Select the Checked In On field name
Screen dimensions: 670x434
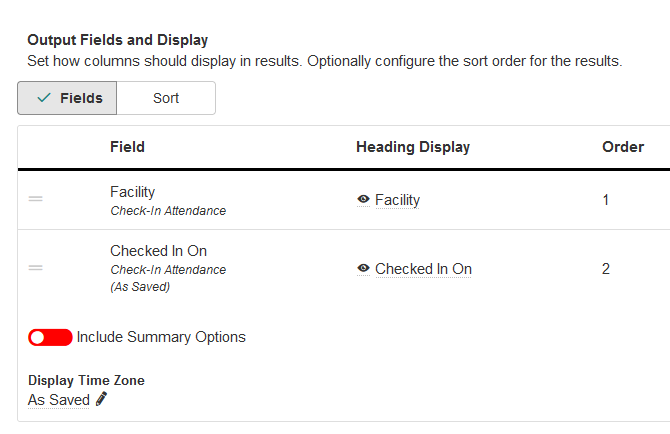158,251
